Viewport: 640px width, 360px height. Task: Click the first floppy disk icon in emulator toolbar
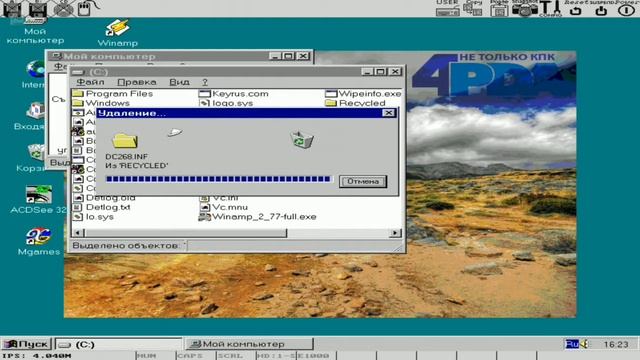(x=12, y=8)
